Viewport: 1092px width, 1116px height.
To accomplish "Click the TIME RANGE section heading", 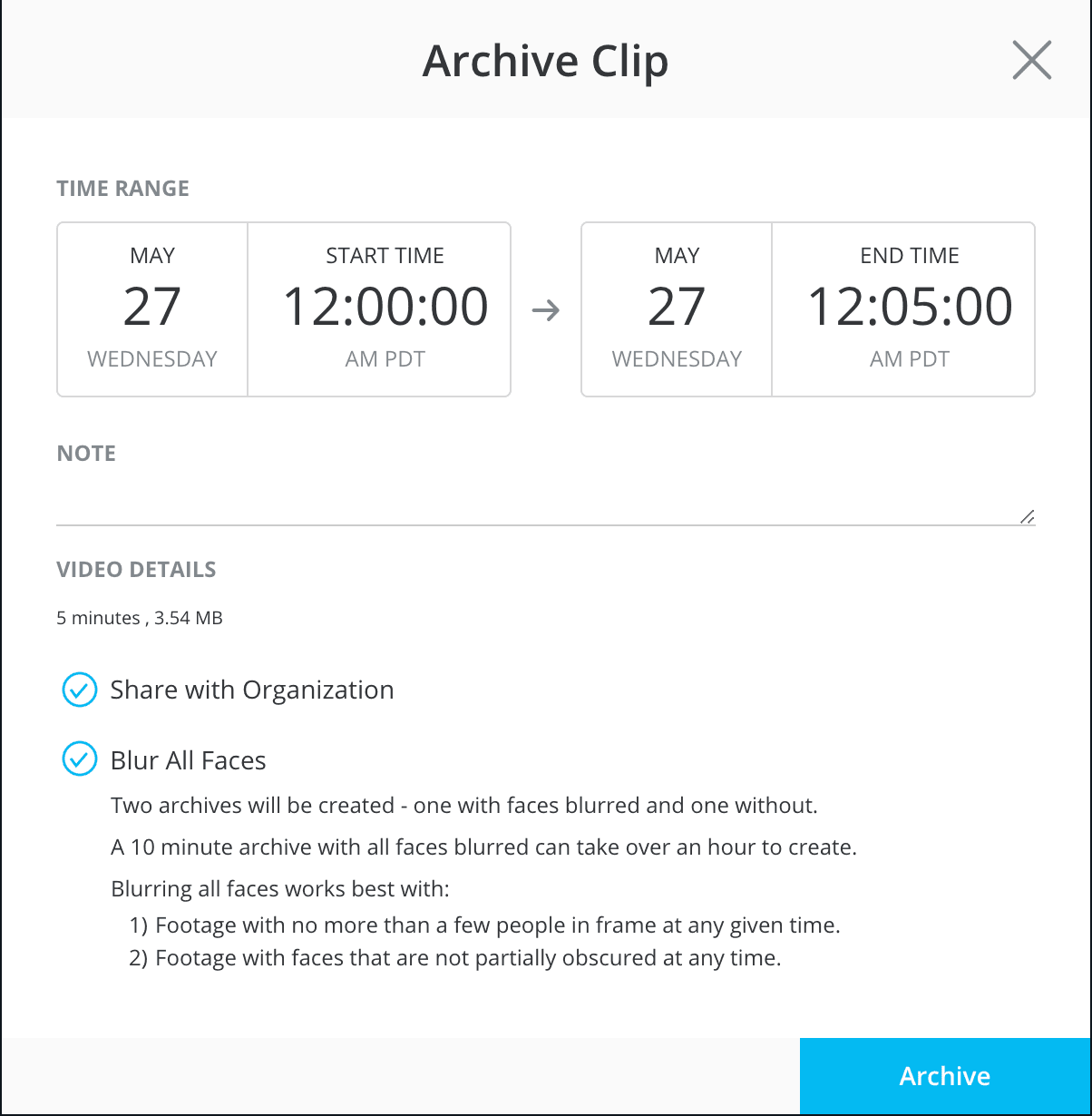I will tap(123, 189).
